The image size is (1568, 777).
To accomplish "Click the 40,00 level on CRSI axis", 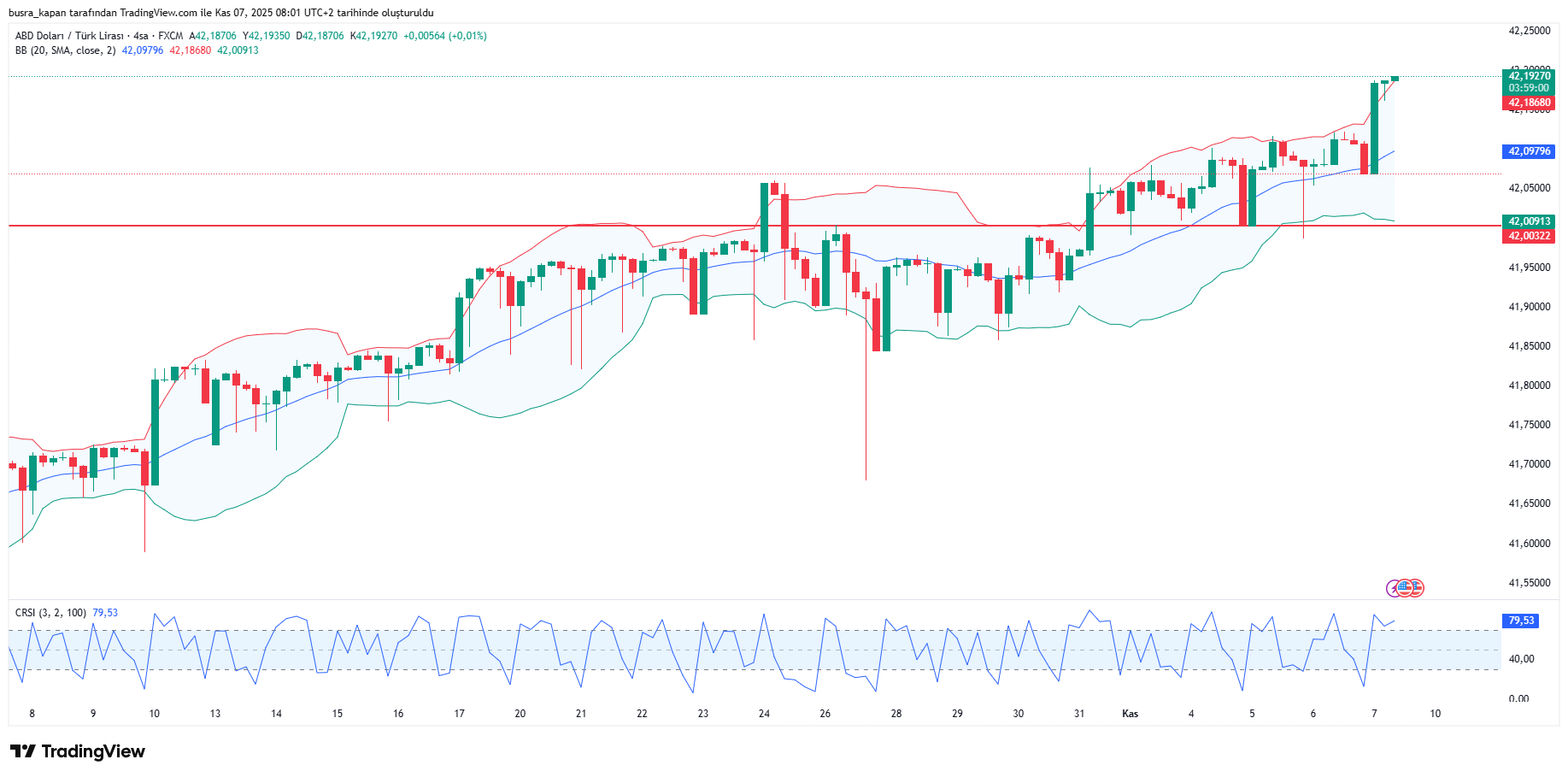I will tap(1521, 659).
